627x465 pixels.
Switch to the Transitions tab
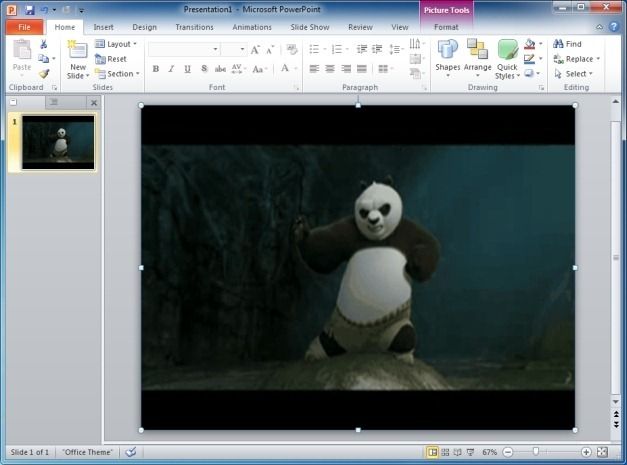[194, 27]
